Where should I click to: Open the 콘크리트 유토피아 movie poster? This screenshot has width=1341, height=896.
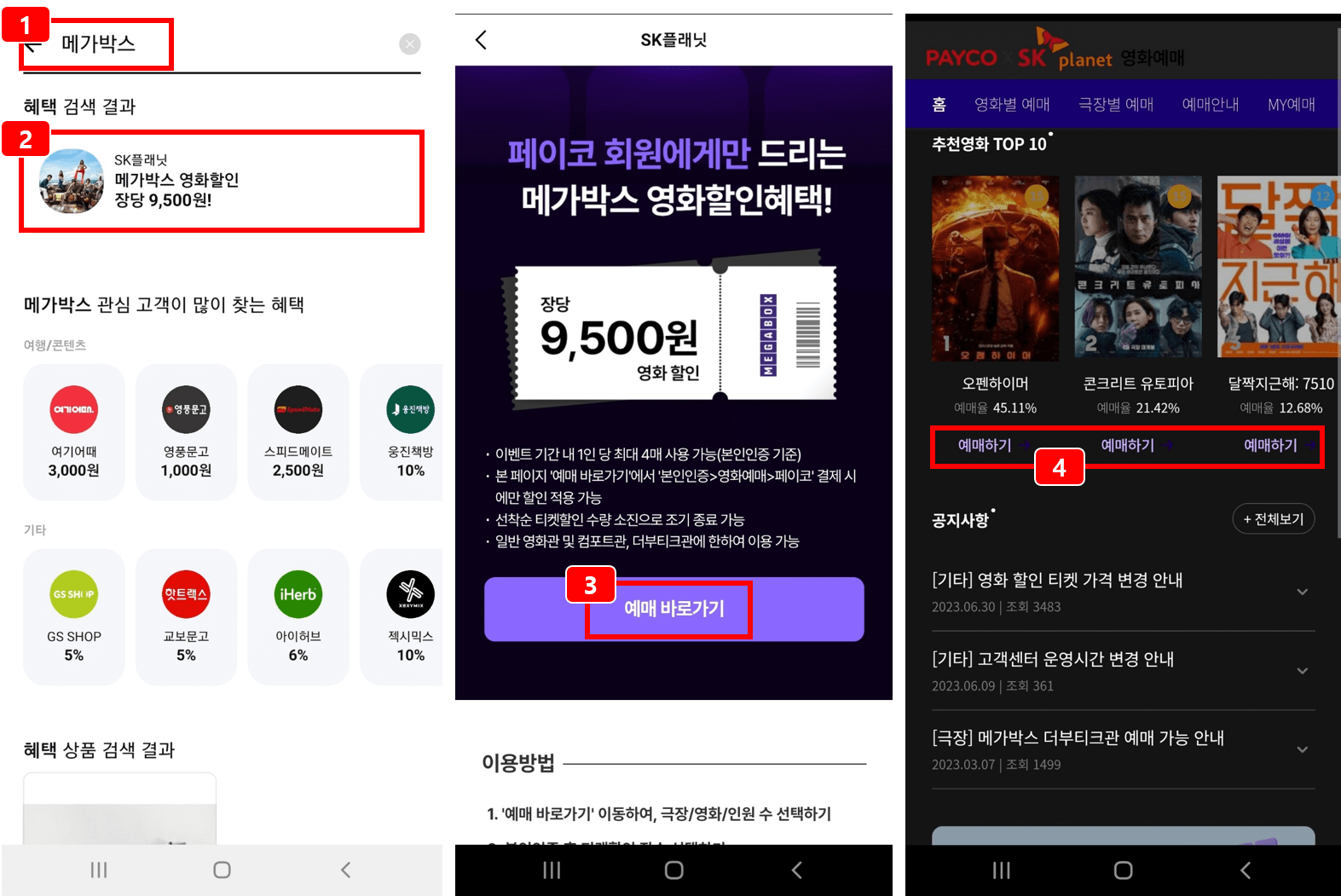click(x=1138, y=266)
